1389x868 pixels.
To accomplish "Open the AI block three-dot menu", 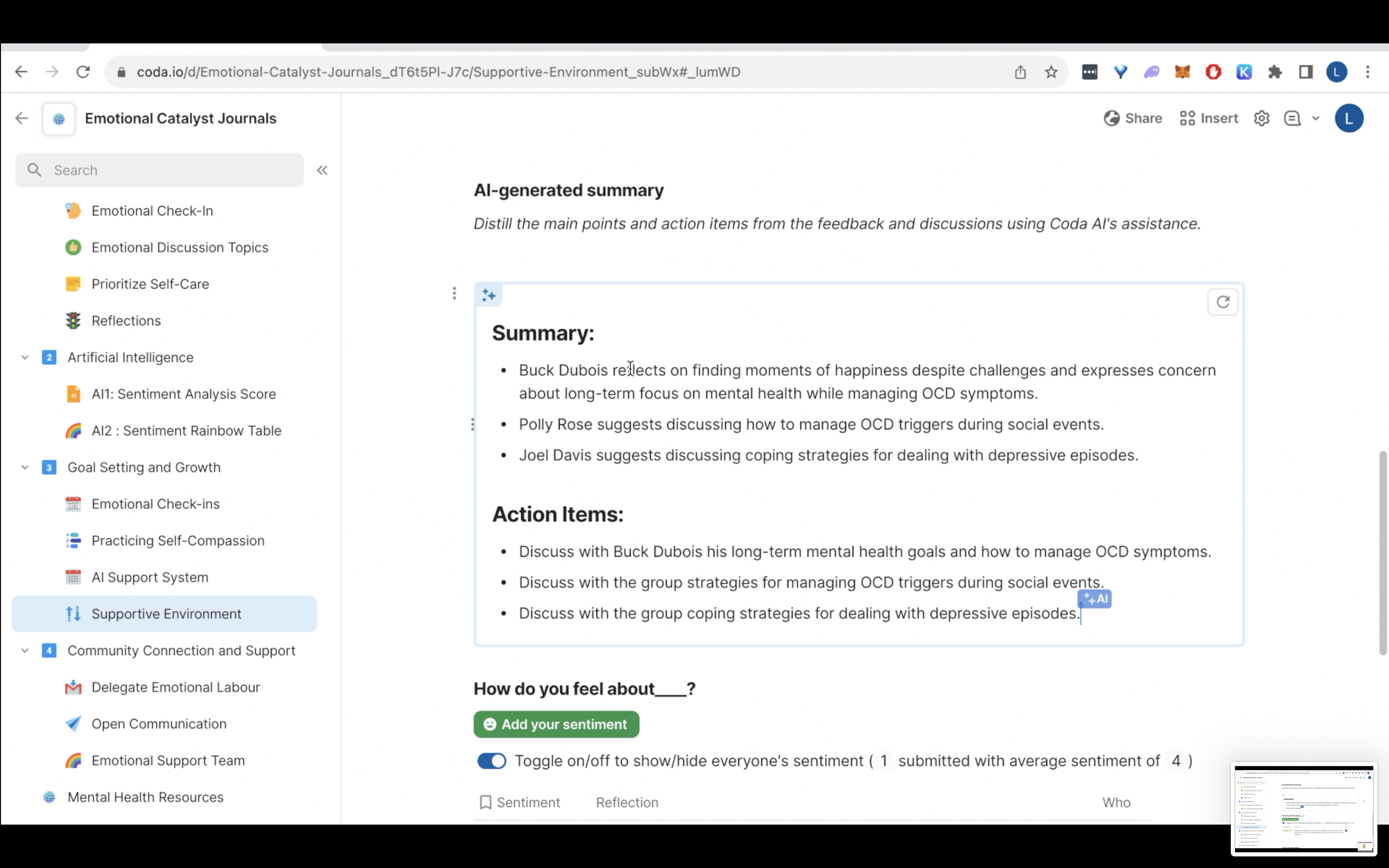I will 454,293.
